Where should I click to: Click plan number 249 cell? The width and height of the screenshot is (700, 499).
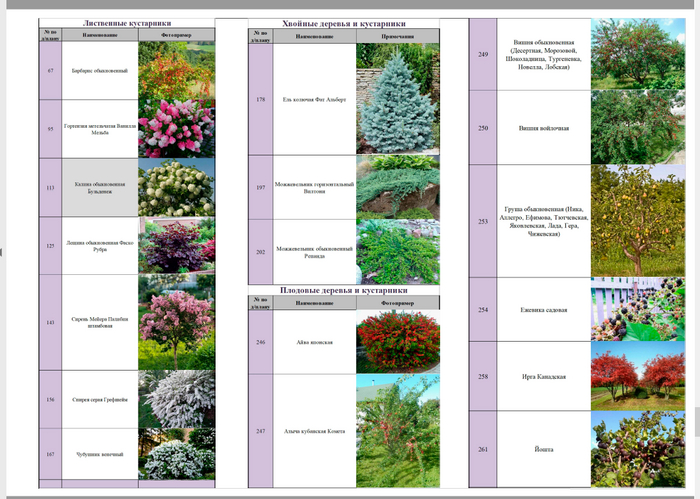tap(483, 54)
